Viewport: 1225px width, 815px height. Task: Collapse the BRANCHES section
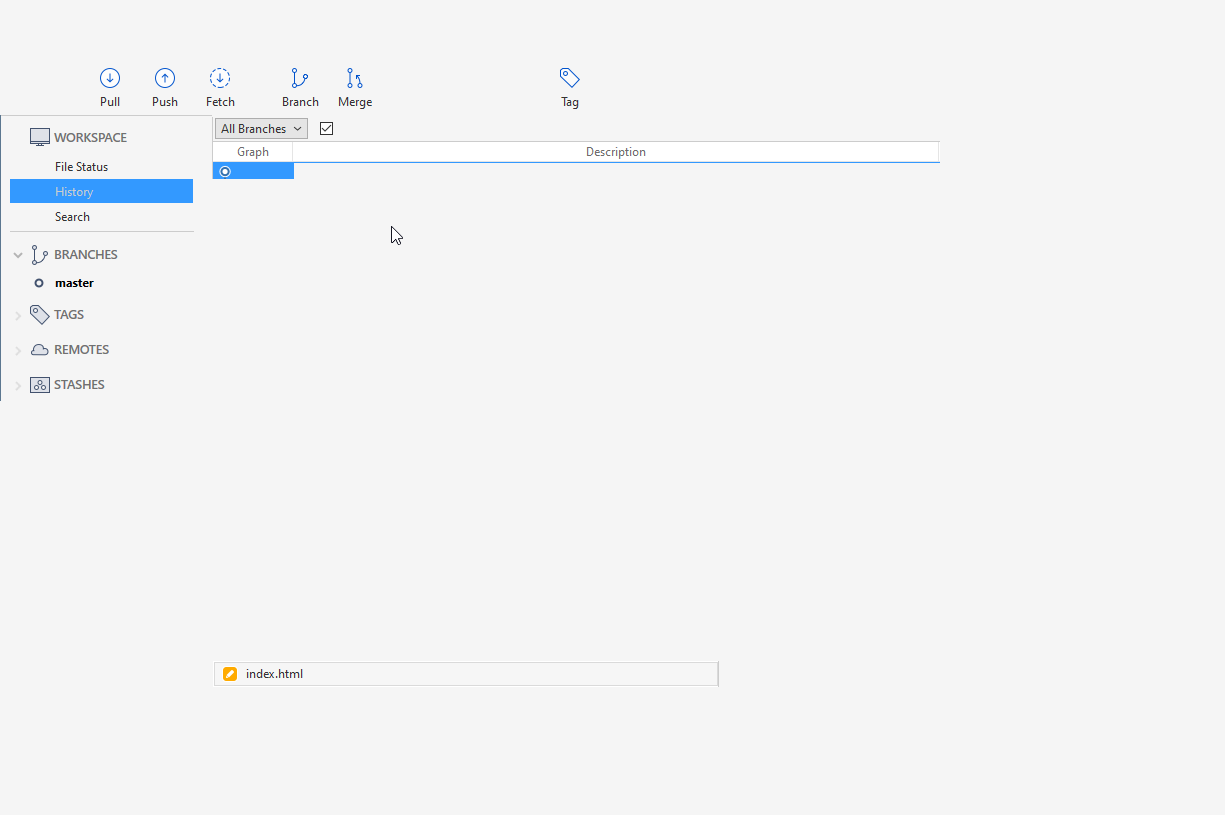[x=18, y=255]
